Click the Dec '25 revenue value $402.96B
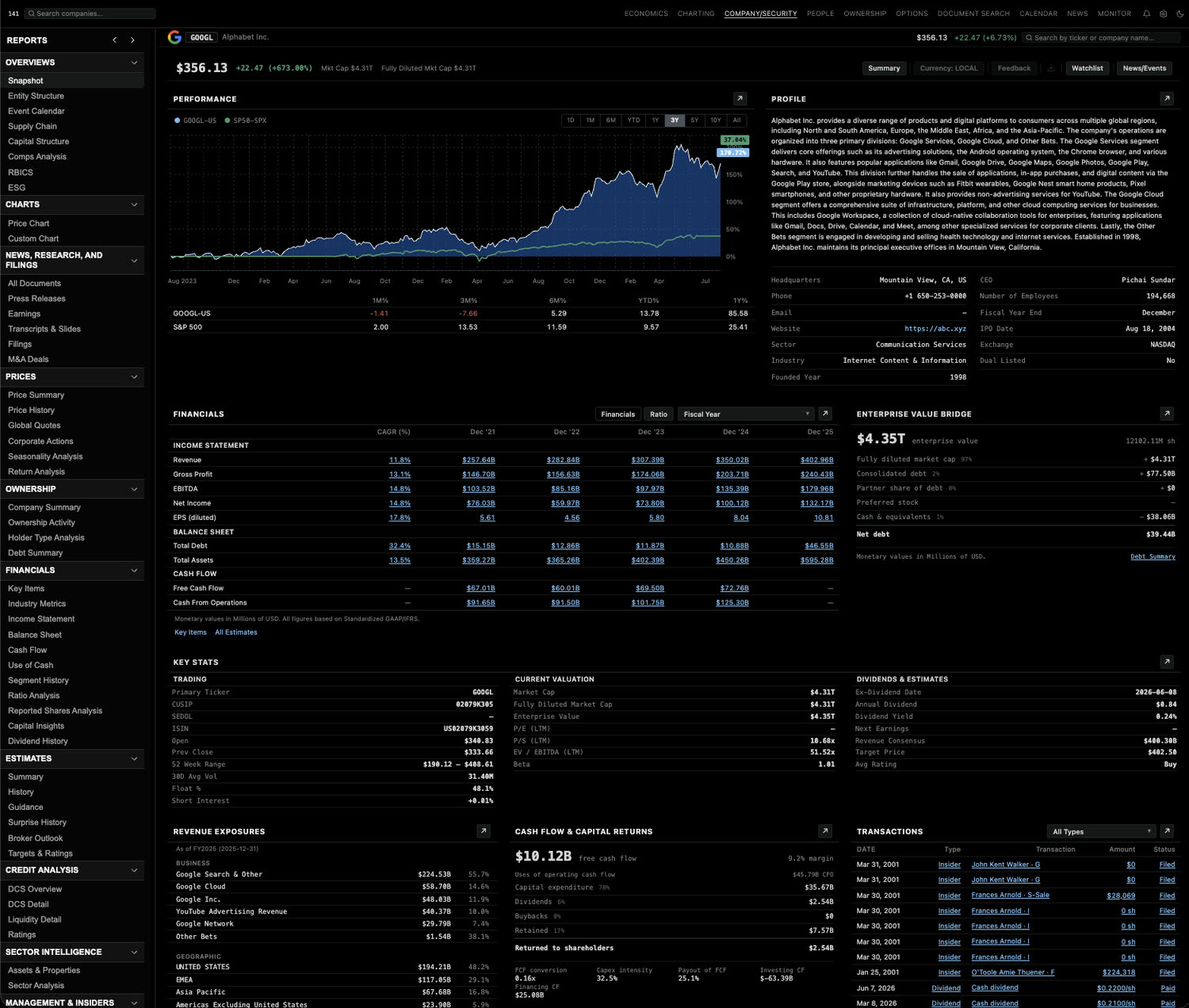Screen dimensions: 1189x1008 click(816, 460)
